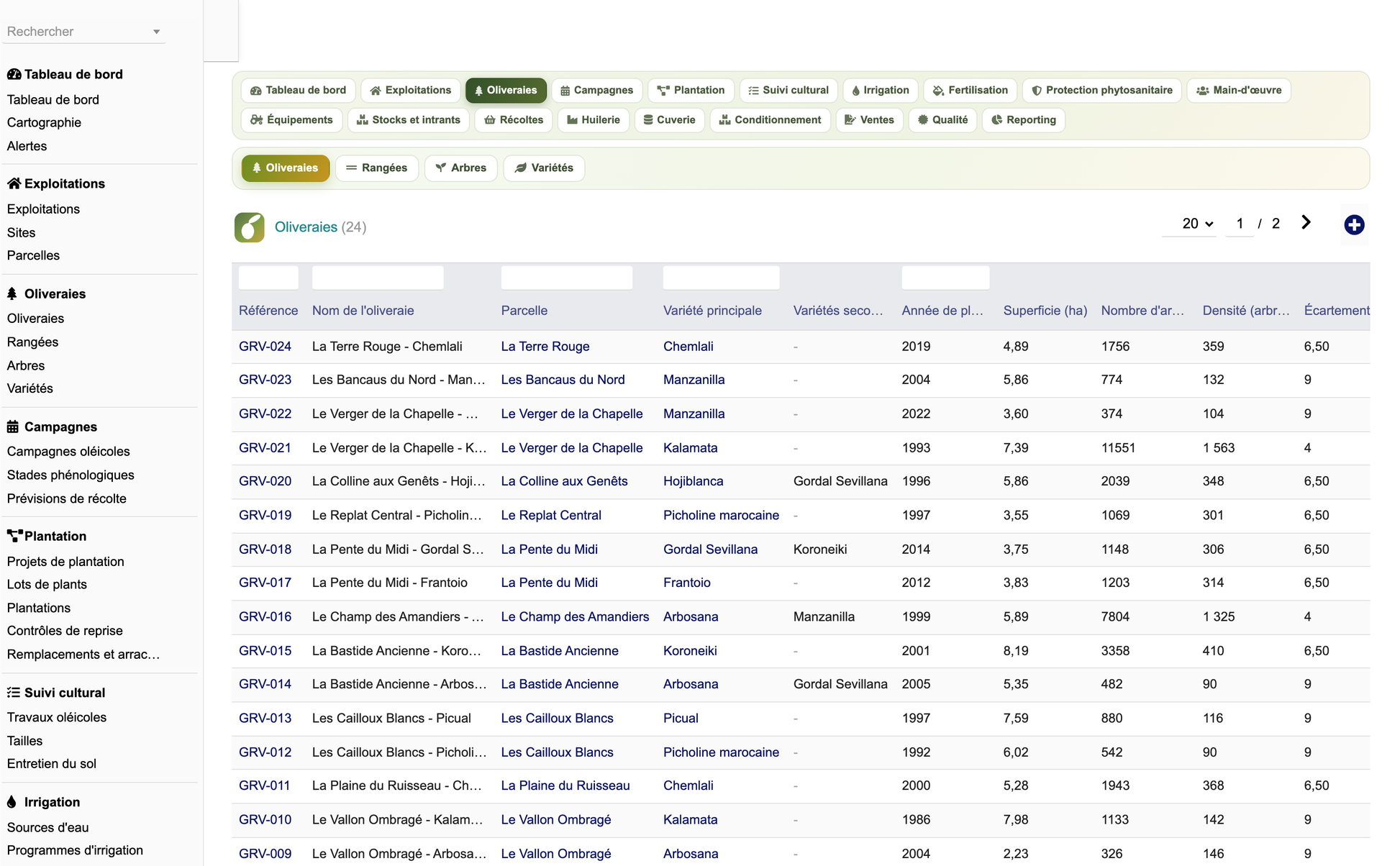Screen dimensions: 1400x866
Task: Click the Année de plantation filter field
Action: pyautogui.click(x=945, y=278)
